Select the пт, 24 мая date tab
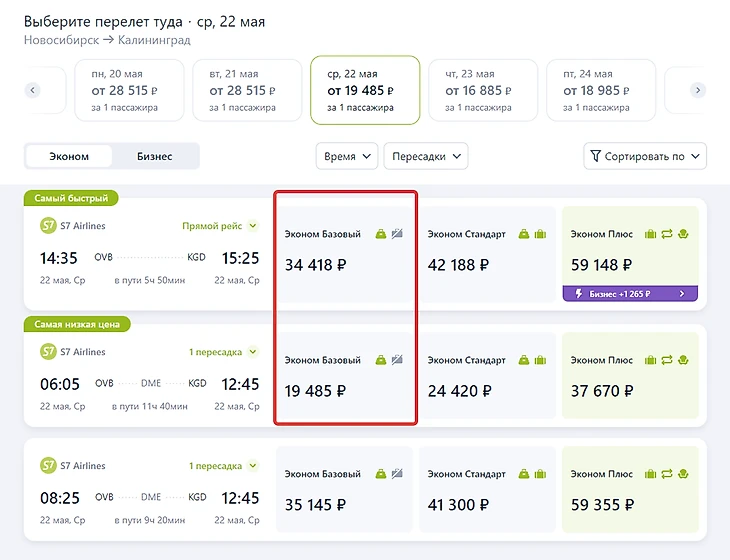The height and width of the screenshot is (560, 730). click(601, 90)
